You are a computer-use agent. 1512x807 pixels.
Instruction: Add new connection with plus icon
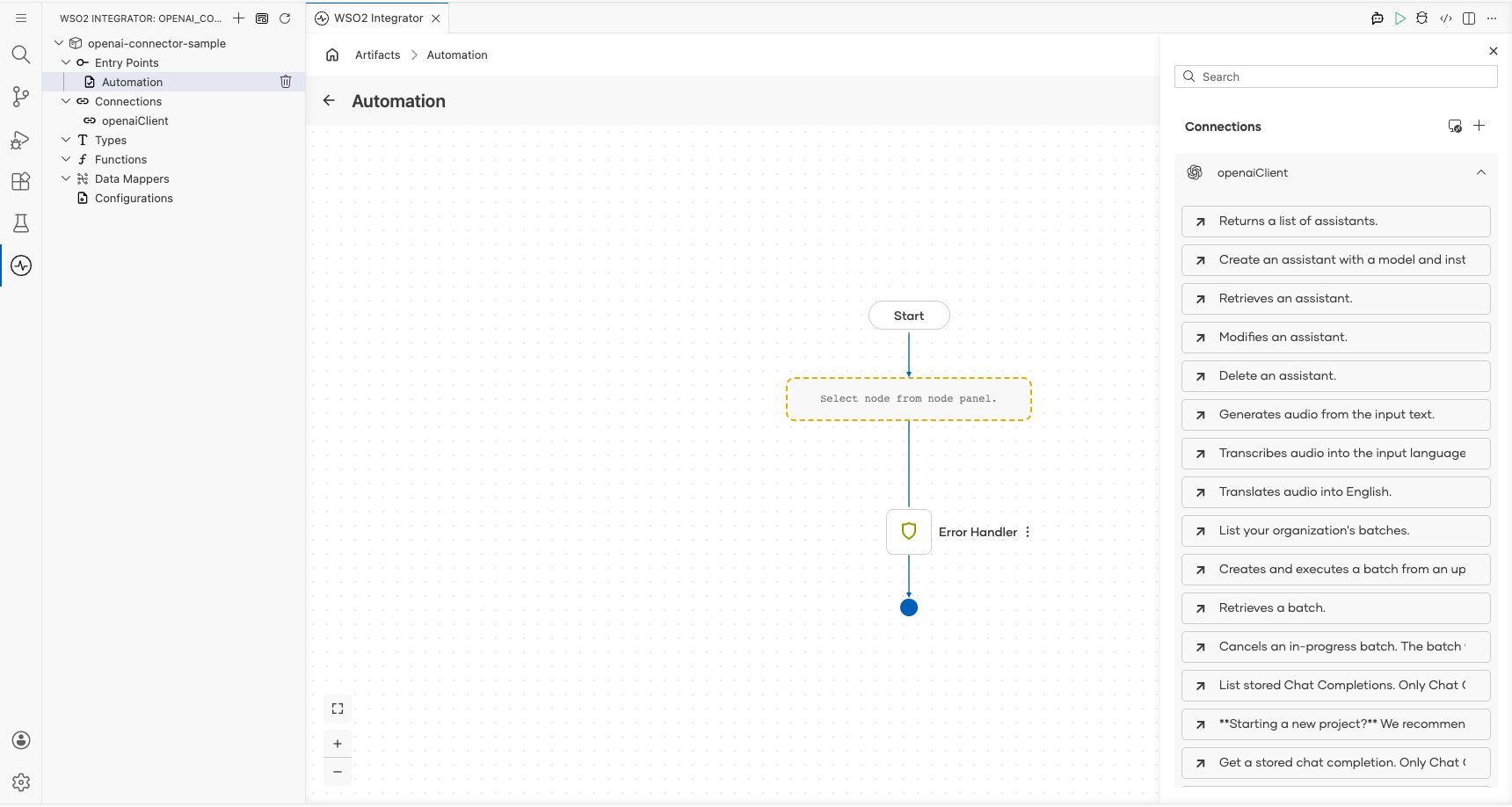coord(1479,126)
